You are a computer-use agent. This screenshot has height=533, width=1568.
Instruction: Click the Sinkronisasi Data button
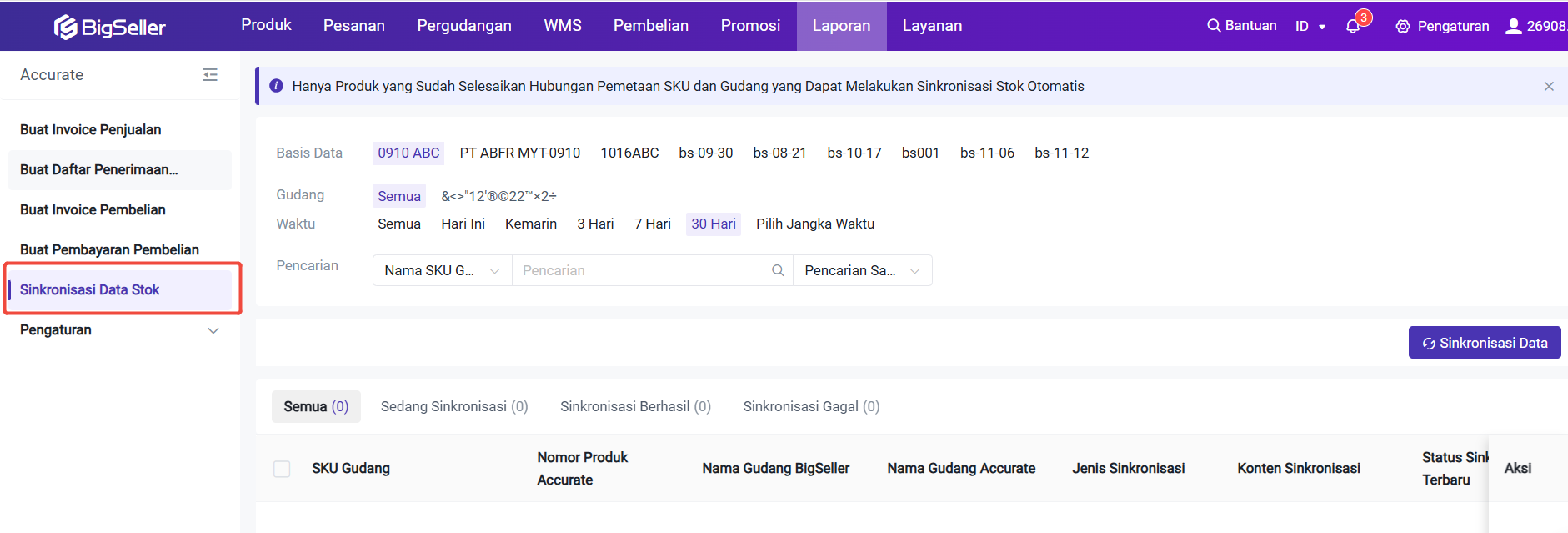(x=1484, y=343)
